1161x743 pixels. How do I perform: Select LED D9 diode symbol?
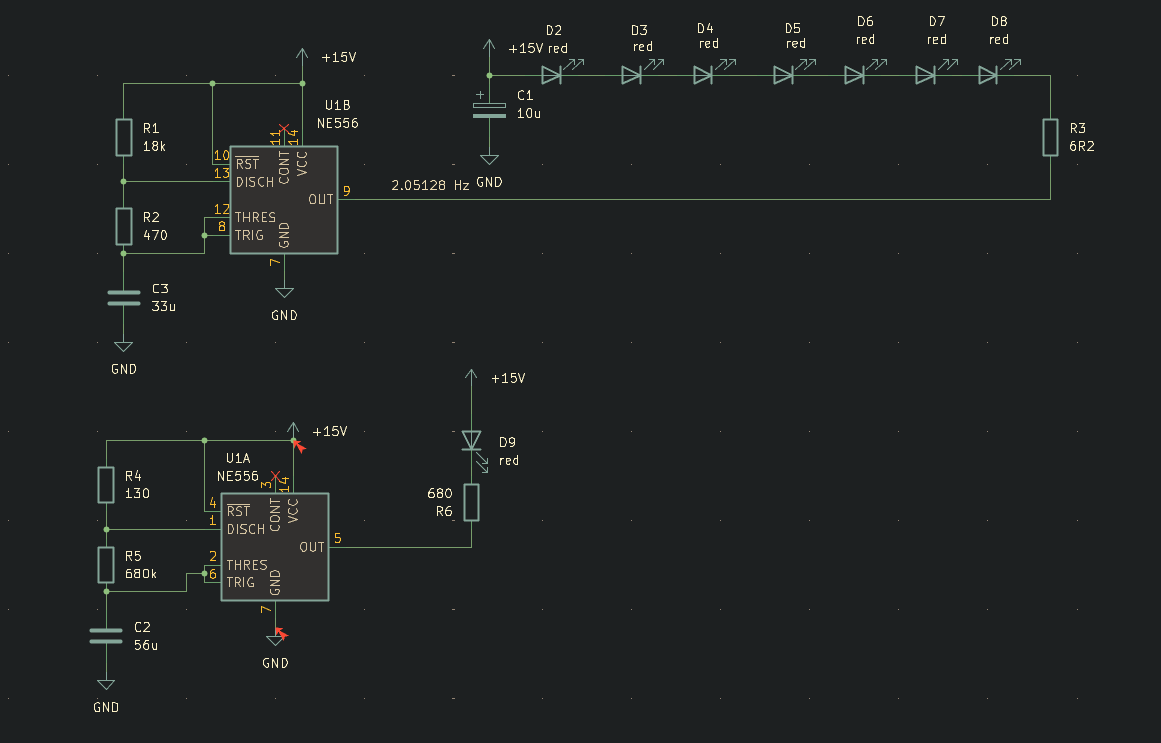pyautogui.click(x=471, y=441)
